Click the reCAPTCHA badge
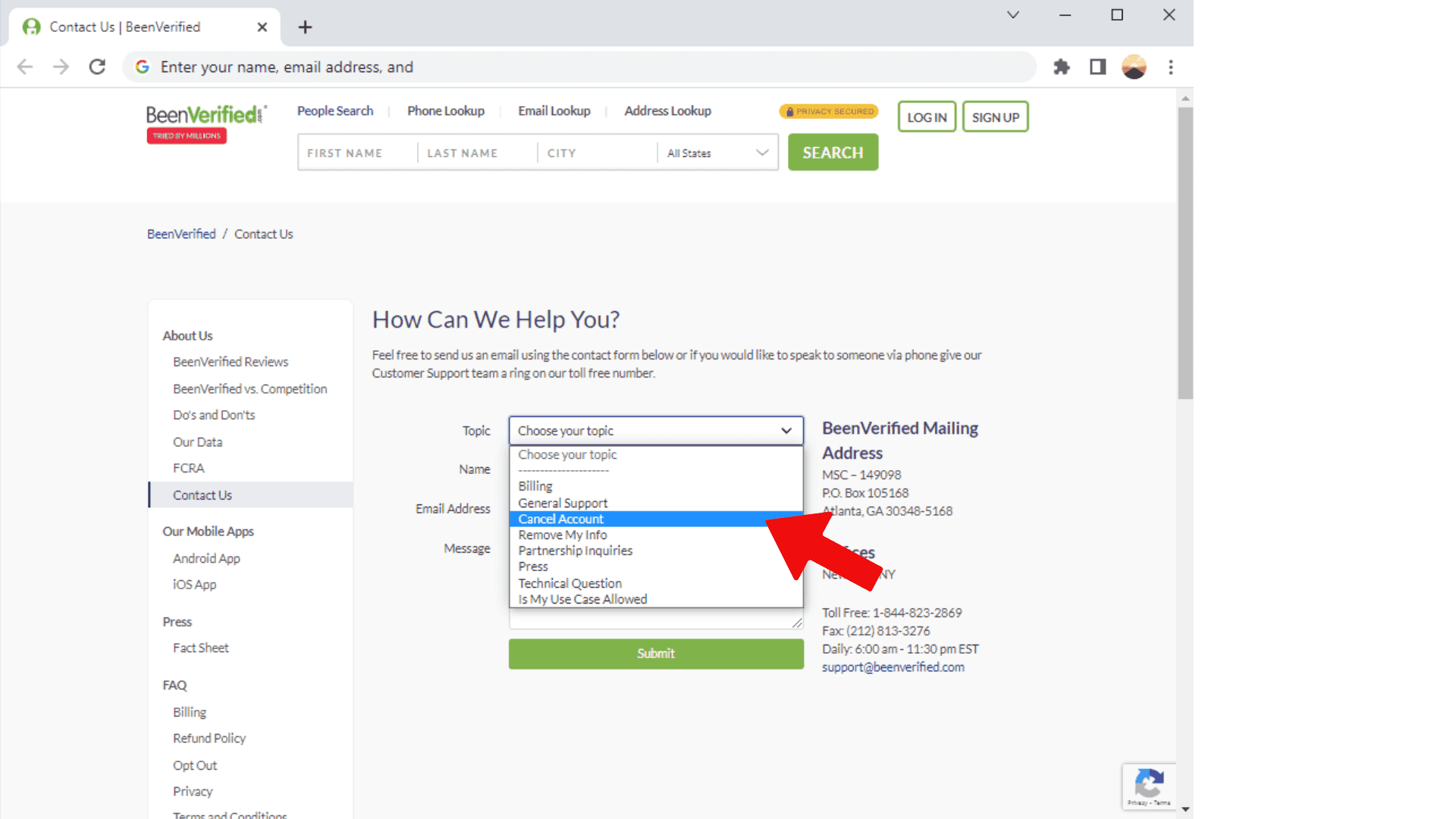1456x819 pixels. point(1149,786)
